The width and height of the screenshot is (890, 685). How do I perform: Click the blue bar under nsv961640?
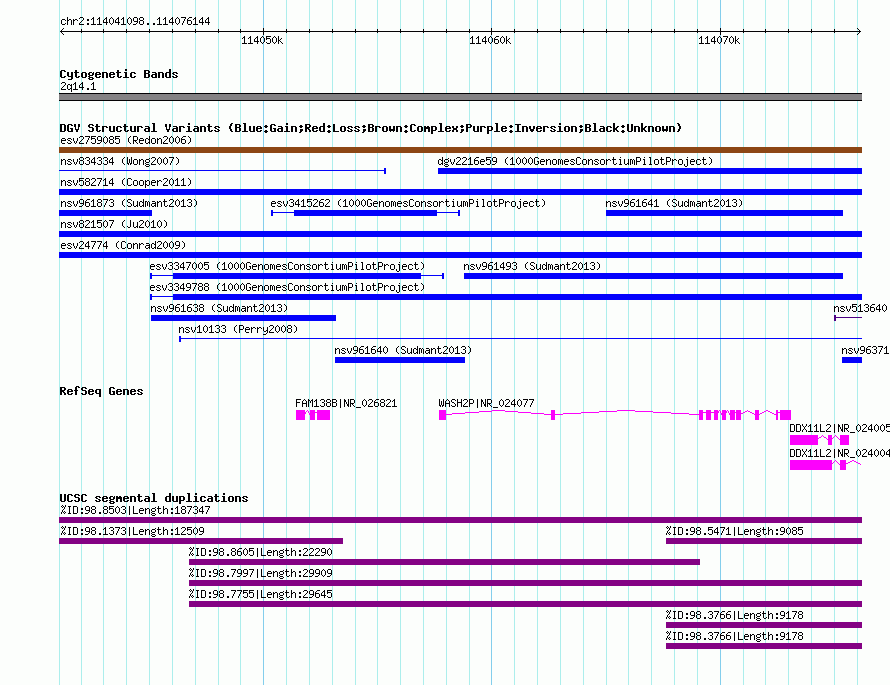click(400, 360)
